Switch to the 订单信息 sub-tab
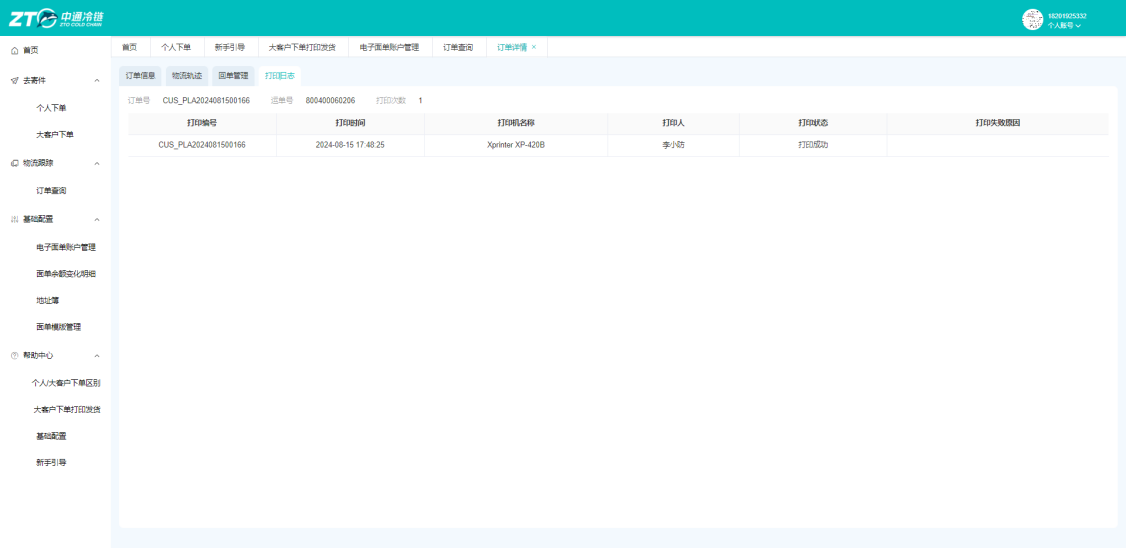 pyautogui.click(x=140, y=75)
